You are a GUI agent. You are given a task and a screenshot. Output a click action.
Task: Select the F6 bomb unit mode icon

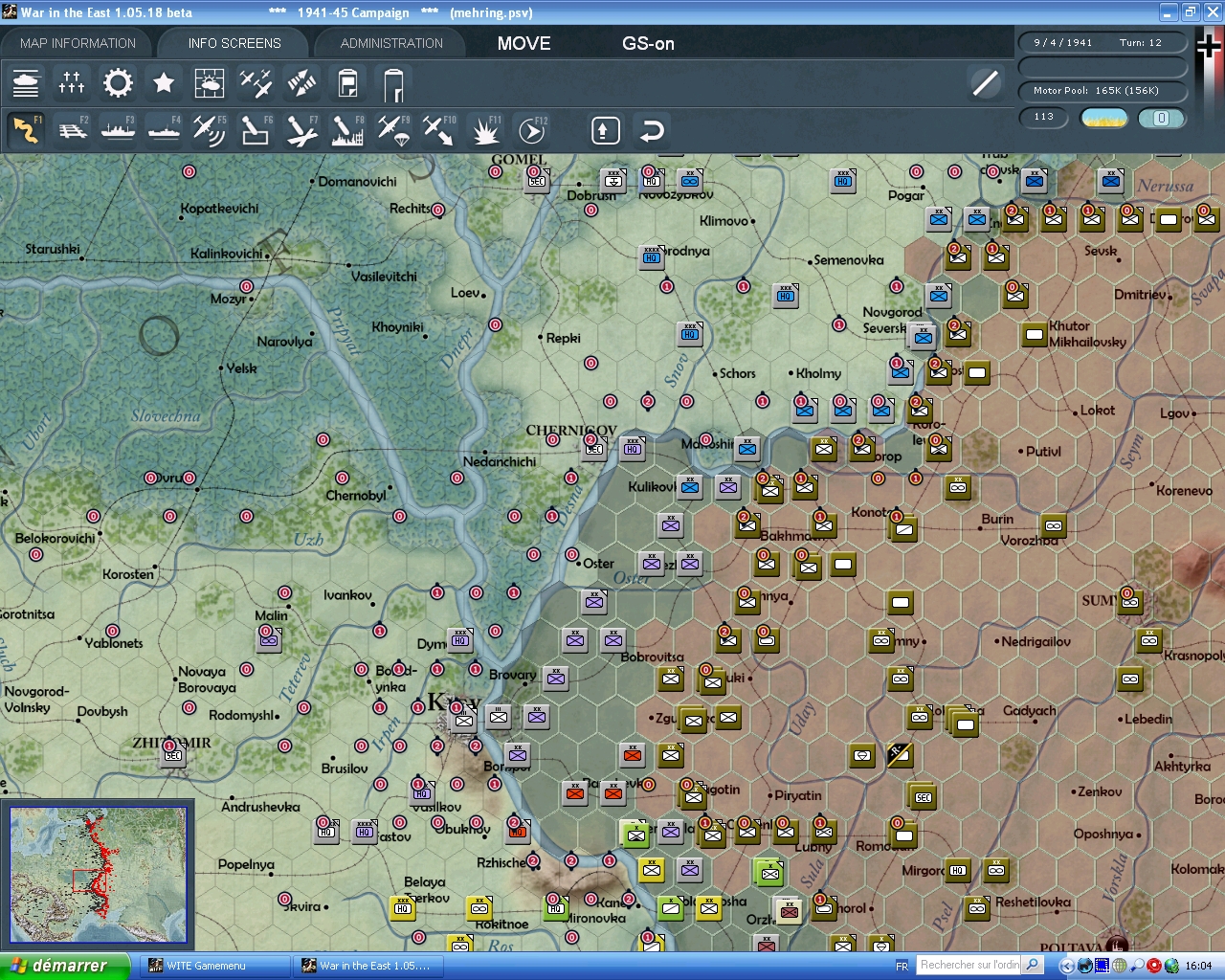[x=256, y=130]
